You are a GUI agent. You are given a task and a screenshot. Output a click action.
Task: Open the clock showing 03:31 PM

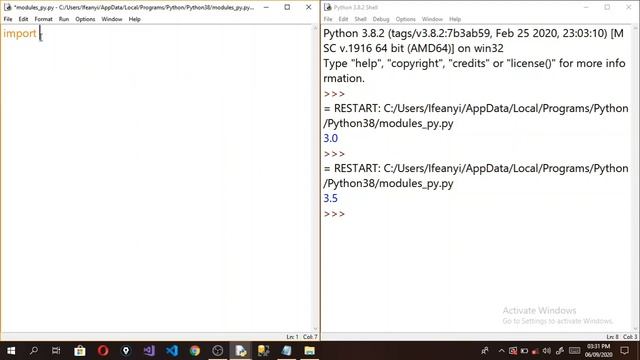point(598,351)
